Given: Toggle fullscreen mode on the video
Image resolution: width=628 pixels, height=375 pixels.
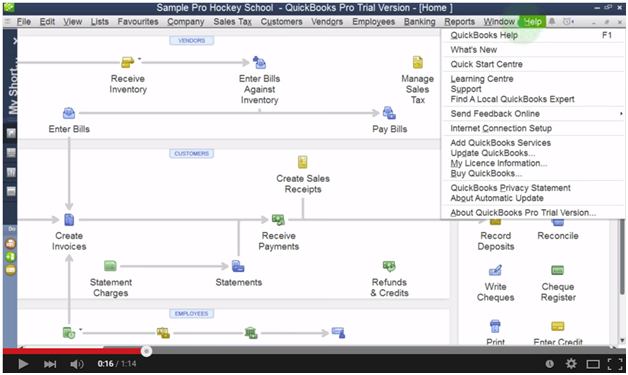Looking at the screenshot, I should [x=614, y=364].
